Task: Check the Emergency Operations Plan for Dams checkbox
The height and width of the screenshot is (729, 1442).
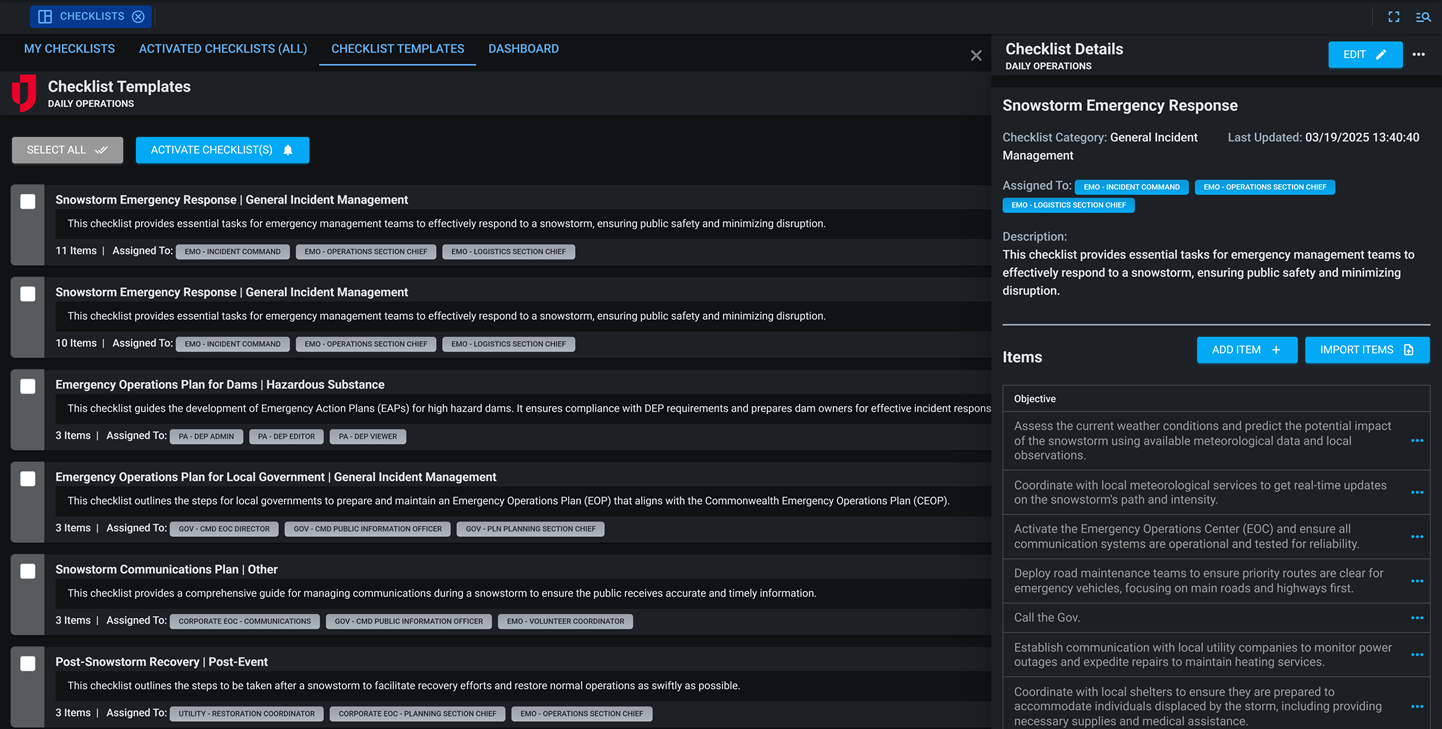Action: click(27, 385)
